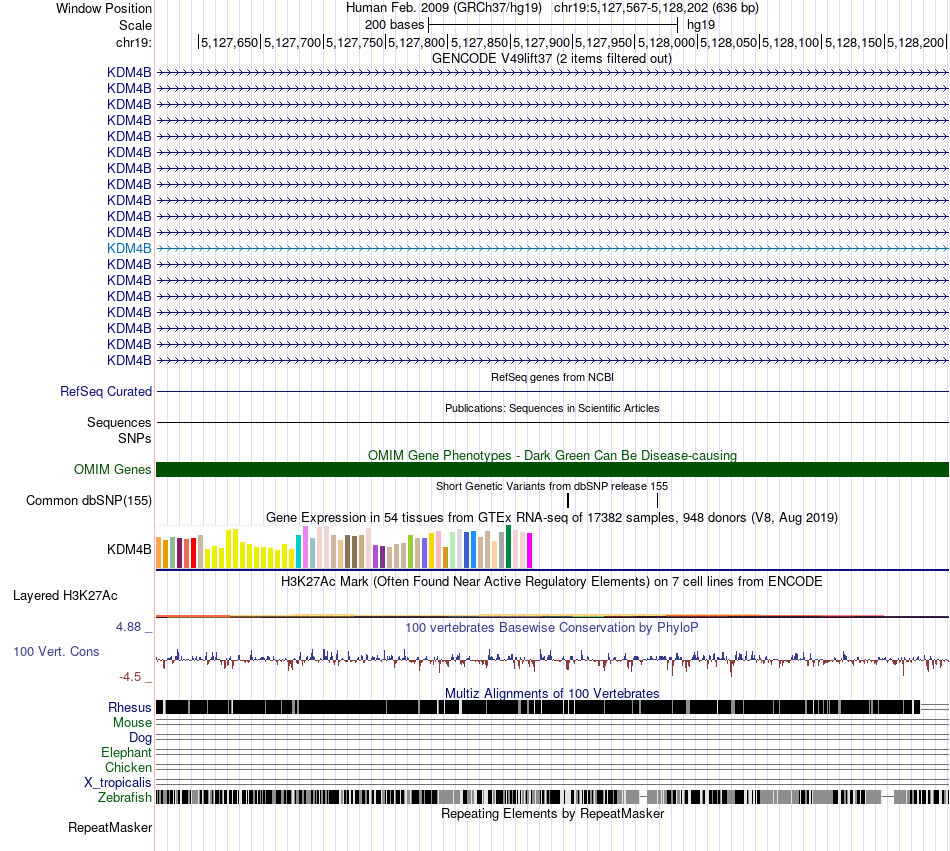Click the Elephant species label

coord(126,752)
